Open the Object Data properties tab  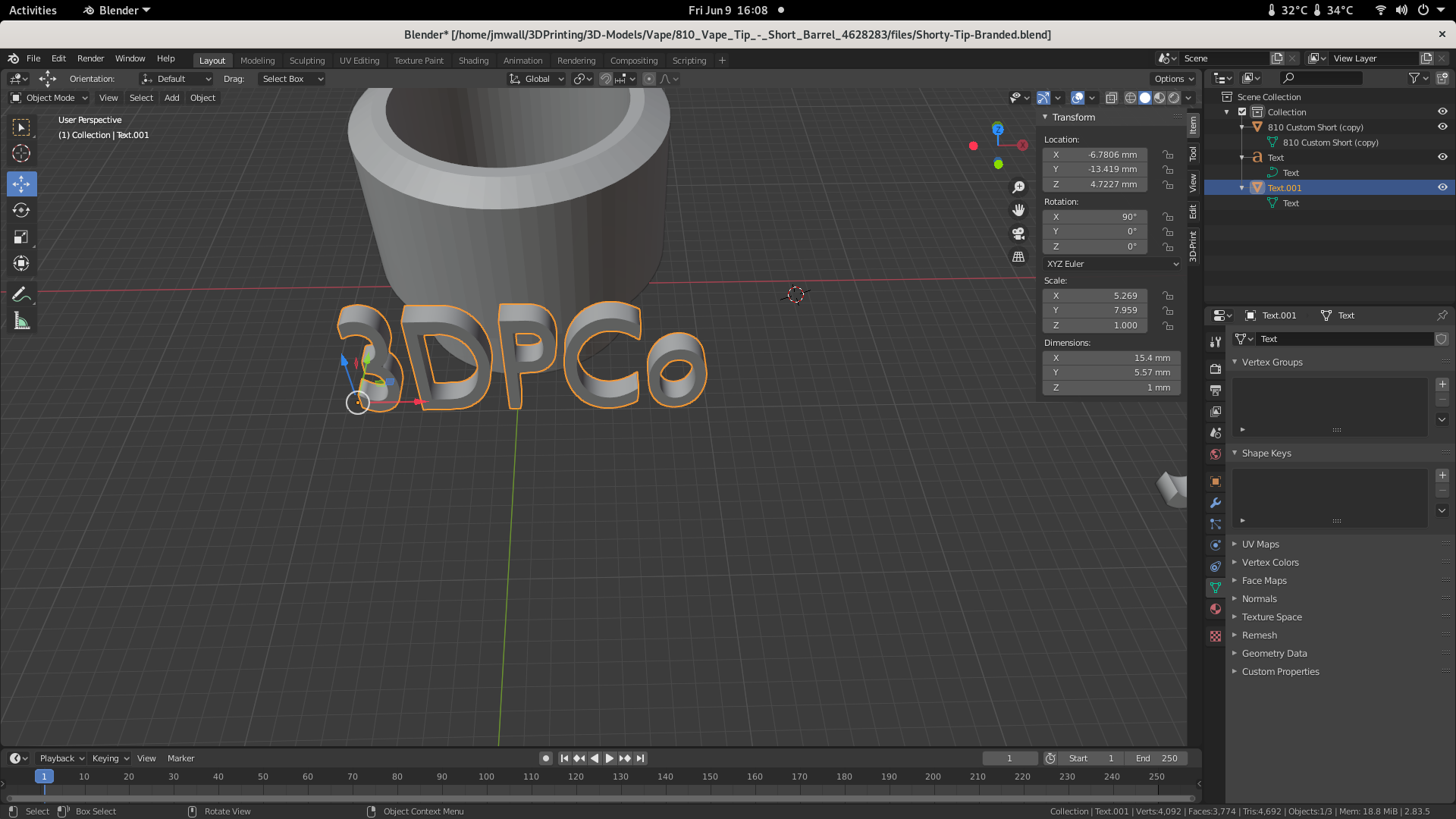[1216, 588]
